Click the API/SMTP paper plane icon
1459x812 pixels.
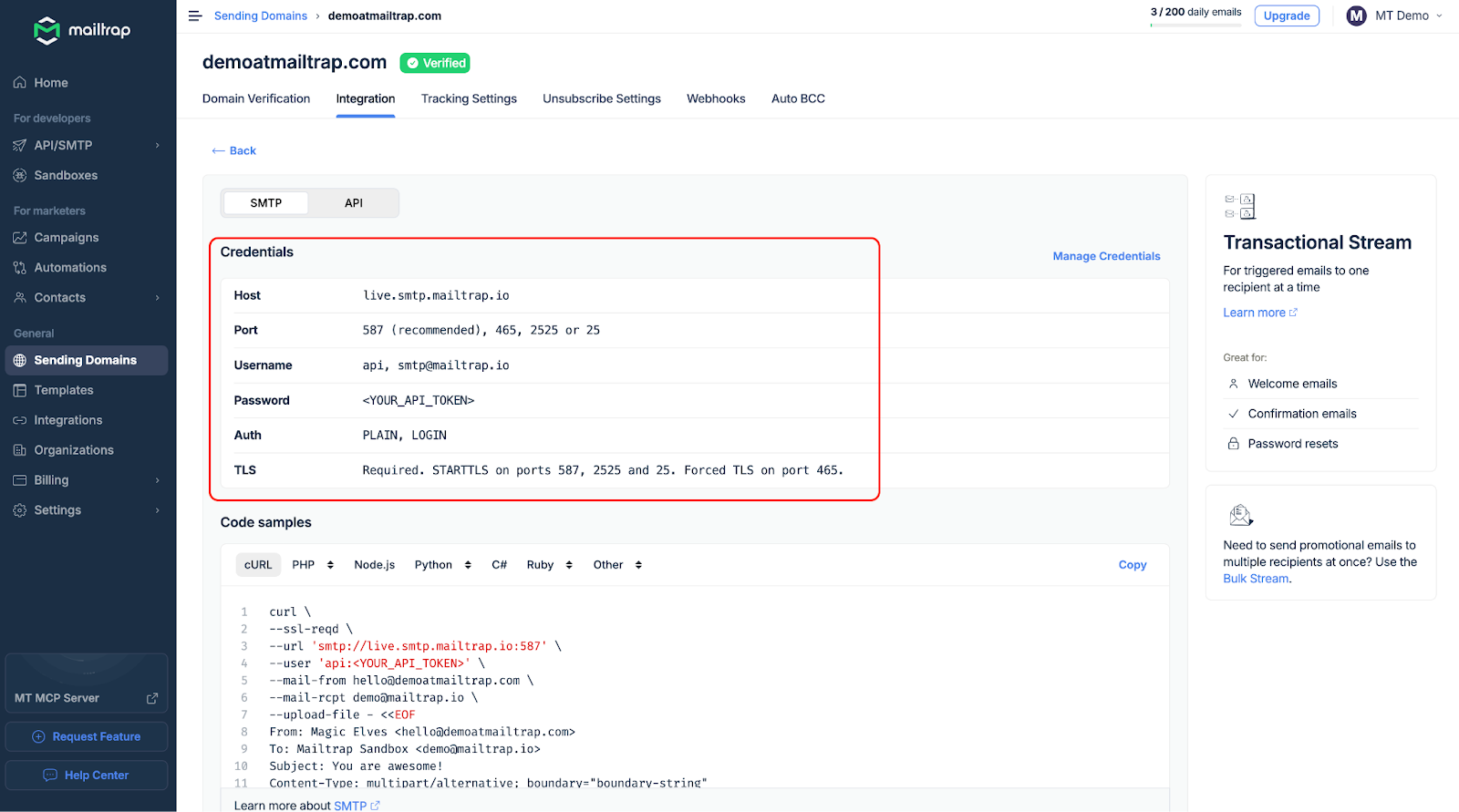[20, 145]
